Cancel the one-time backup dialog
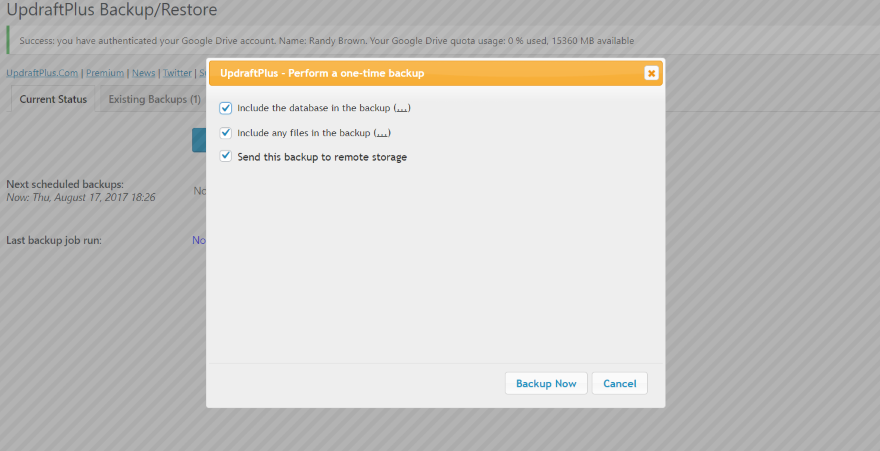 click(620, 383)
